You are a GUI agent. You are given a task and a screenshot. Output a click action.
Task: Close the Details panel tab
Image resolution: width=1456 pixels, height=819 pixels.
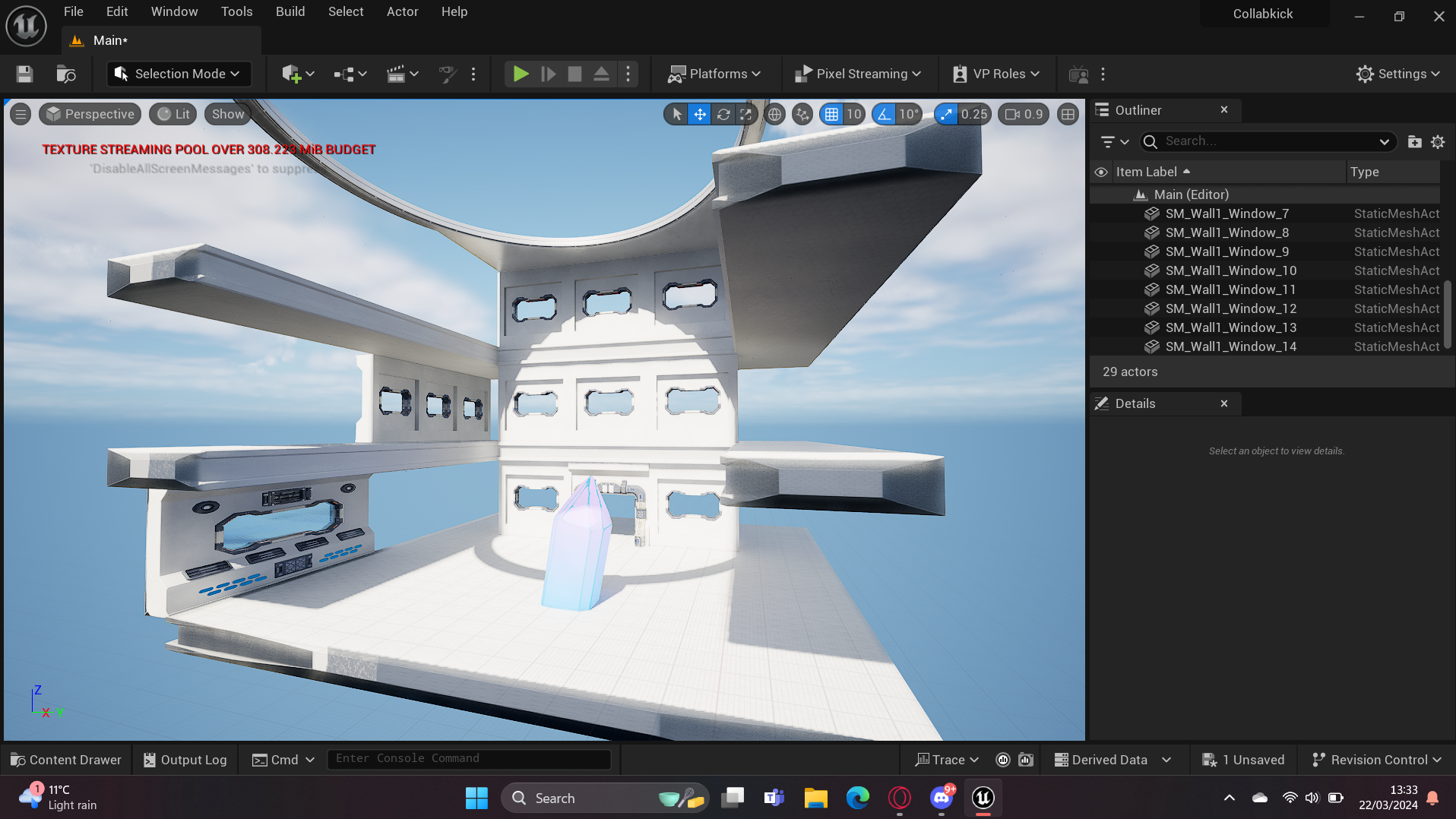tap(1224, 403)
